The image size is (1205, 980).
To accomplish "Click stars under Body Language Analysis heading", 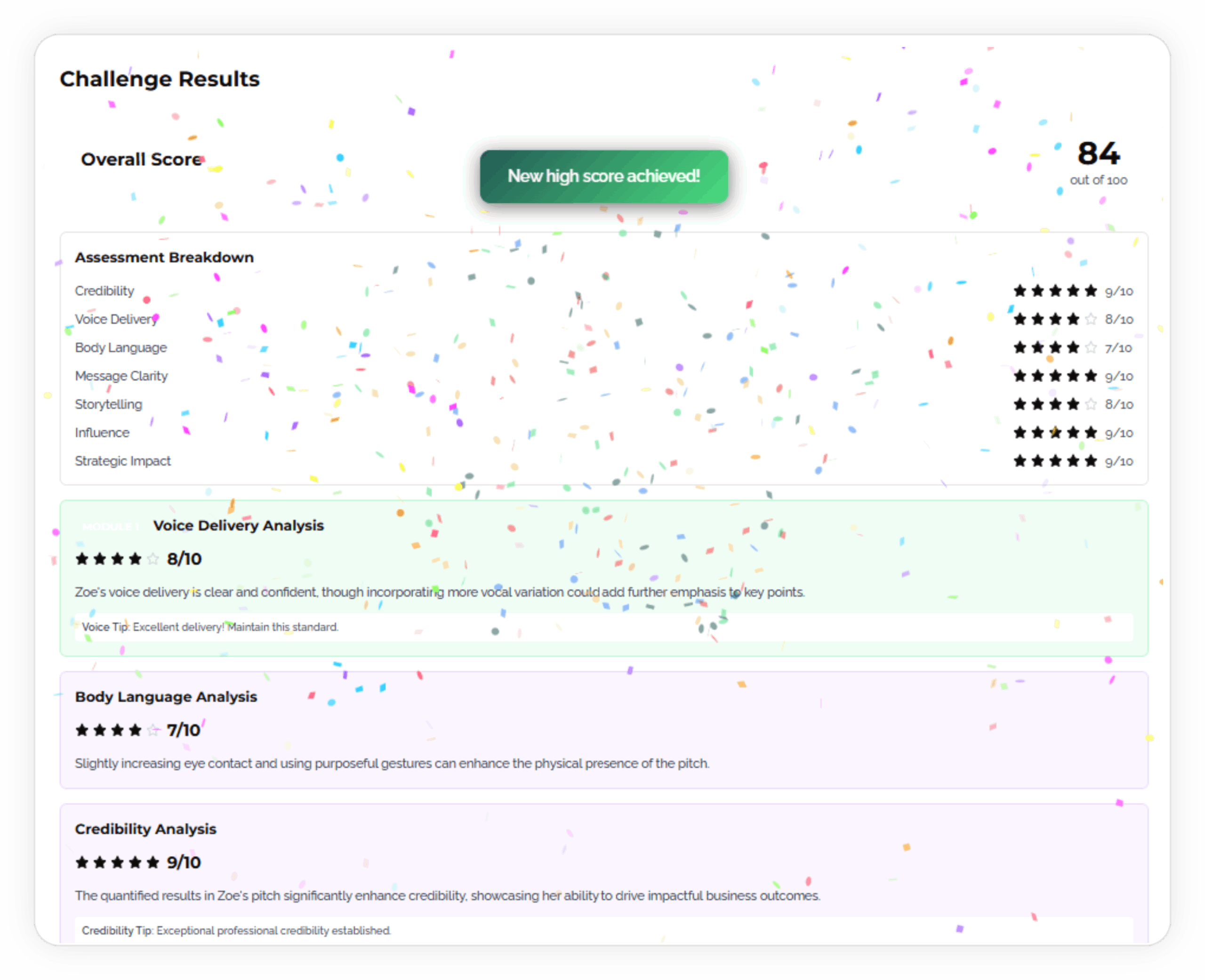I will [x=117, y=730].
